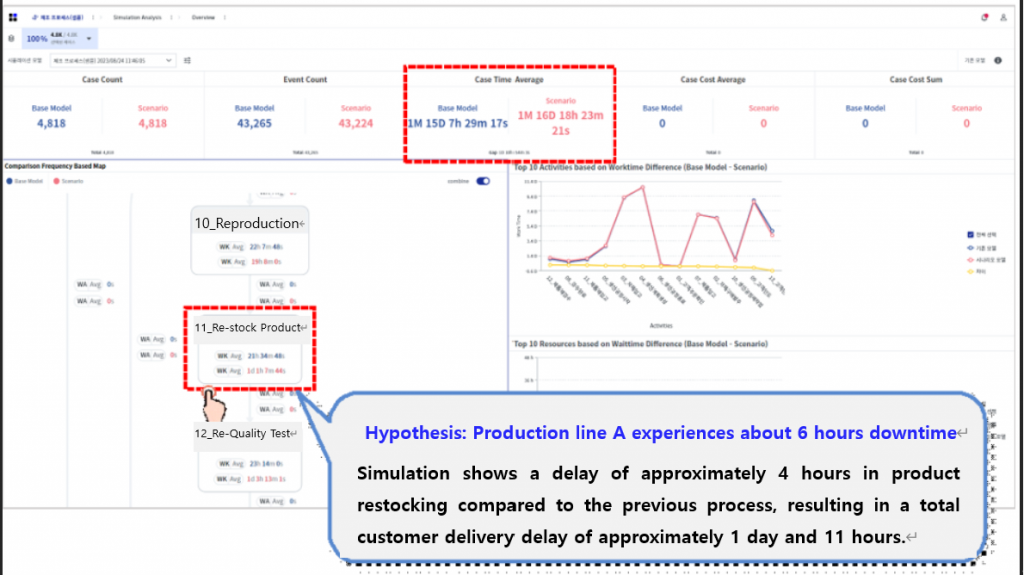Open the user profile icon
1024x575 pixels.
(1003, 18)
